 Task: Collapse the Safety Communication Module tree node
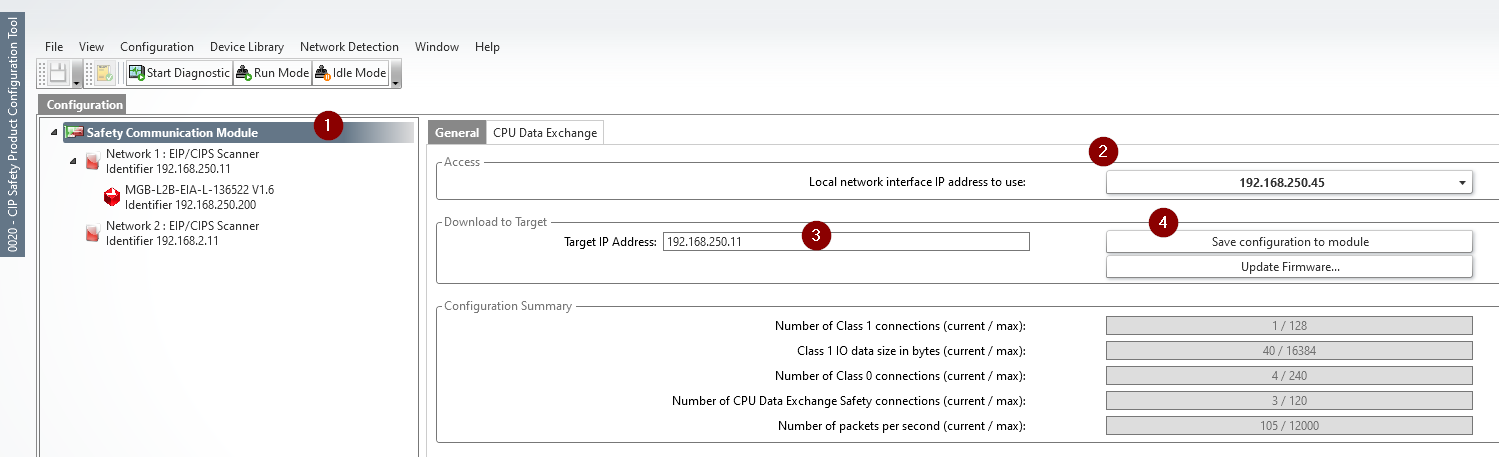coord(54,133)
